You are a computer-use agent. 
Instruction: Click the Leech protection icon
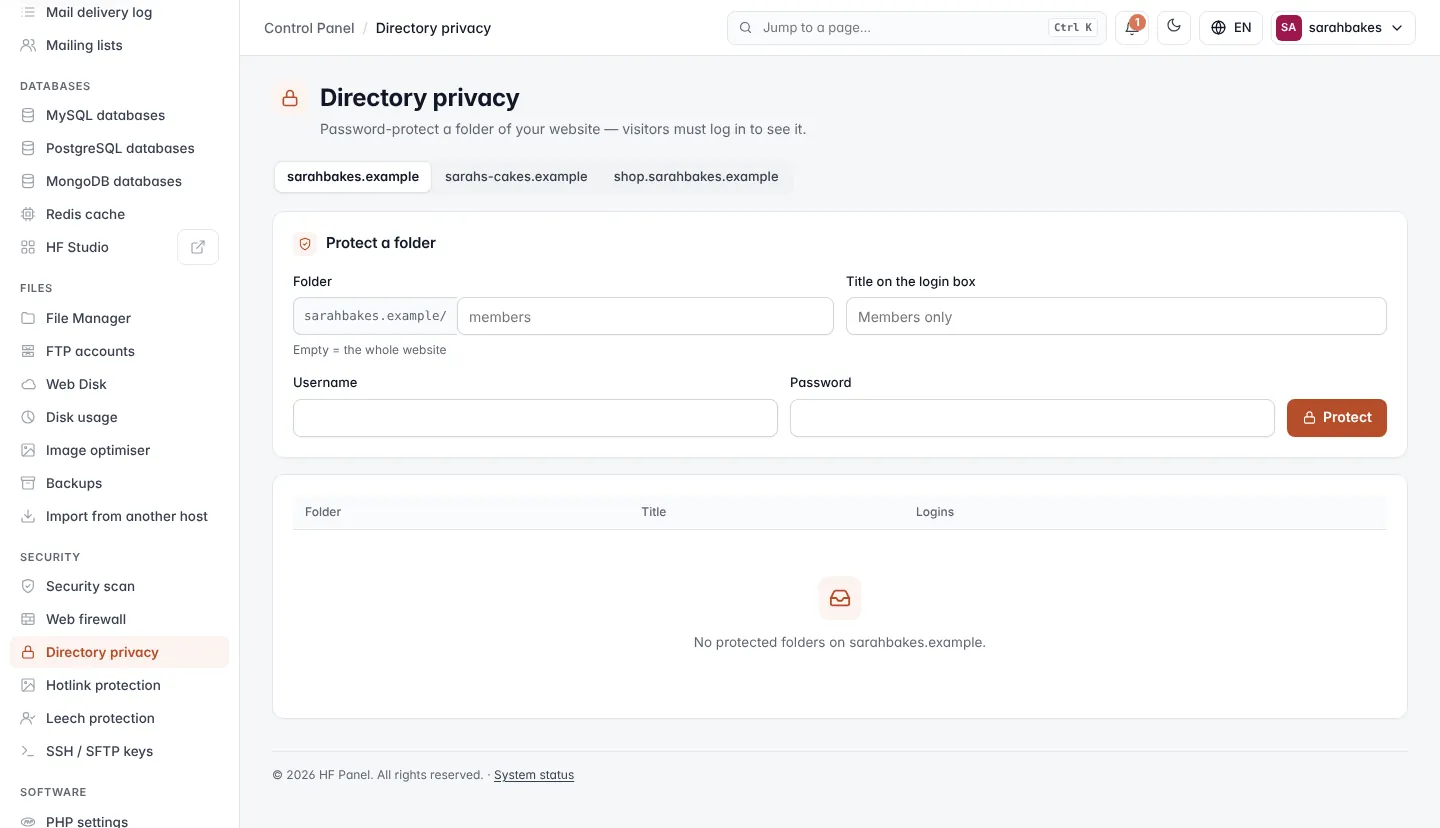[28, 718]
